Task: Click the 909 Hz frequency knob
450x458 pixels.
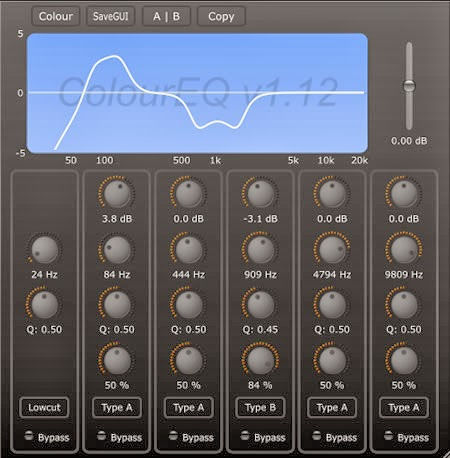Action: pyautogui.click(x=260, y=250)
